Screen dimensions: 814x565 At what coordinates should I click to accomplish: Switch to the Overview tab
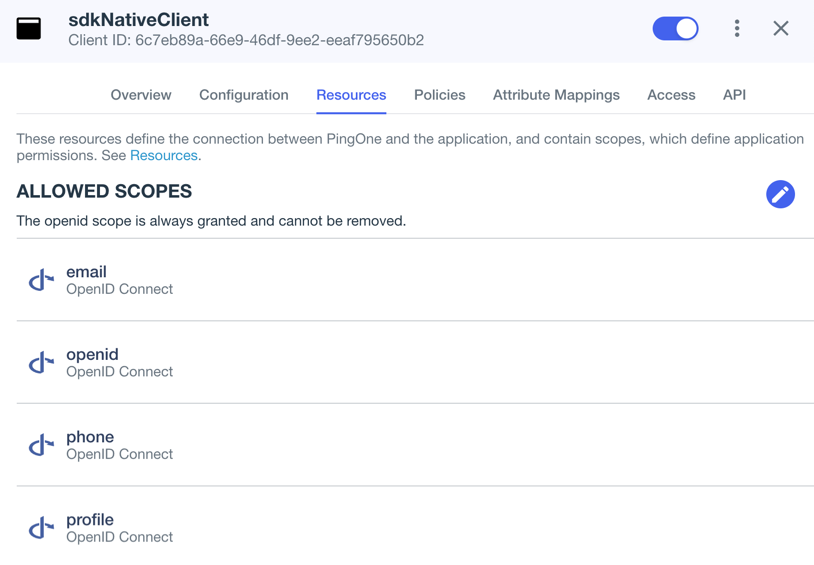(141, 95)
